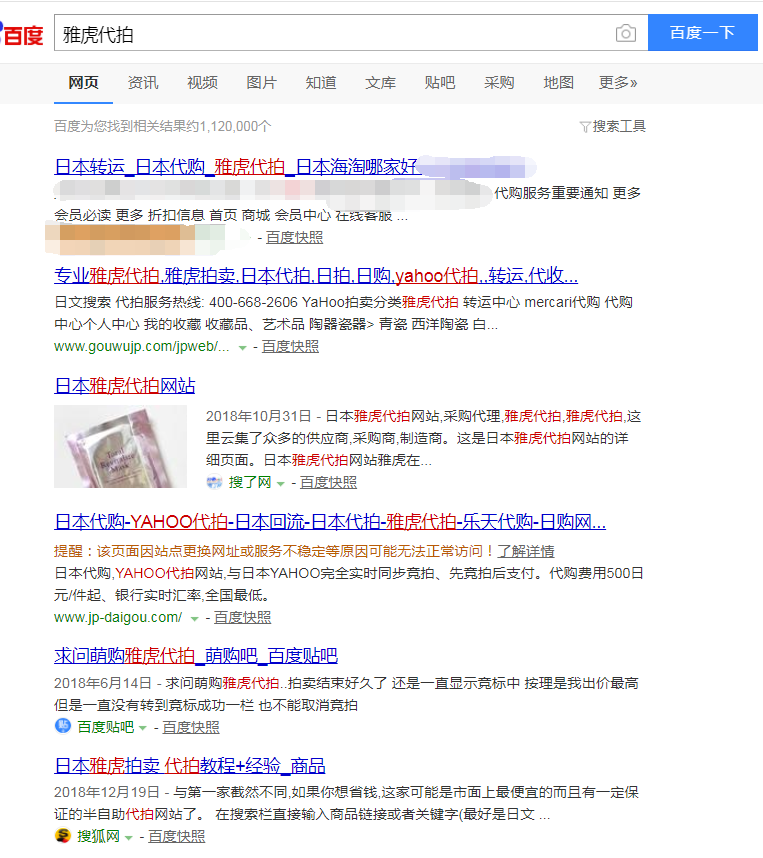763x858 pixels.
Task: Open 百度快照 for the jp-daigou.com result
Action: [x=242, y=617]
